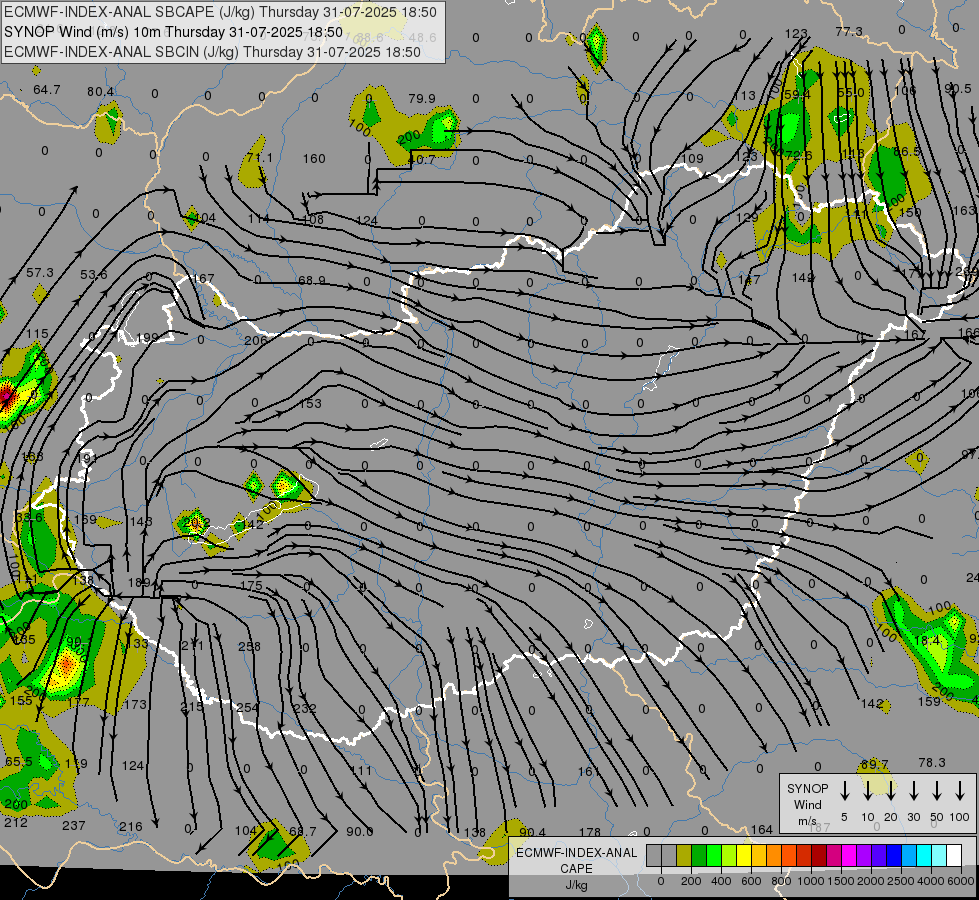
Task: Click the 100 m/s wind arrow in legend
Action: coord(960,791)
